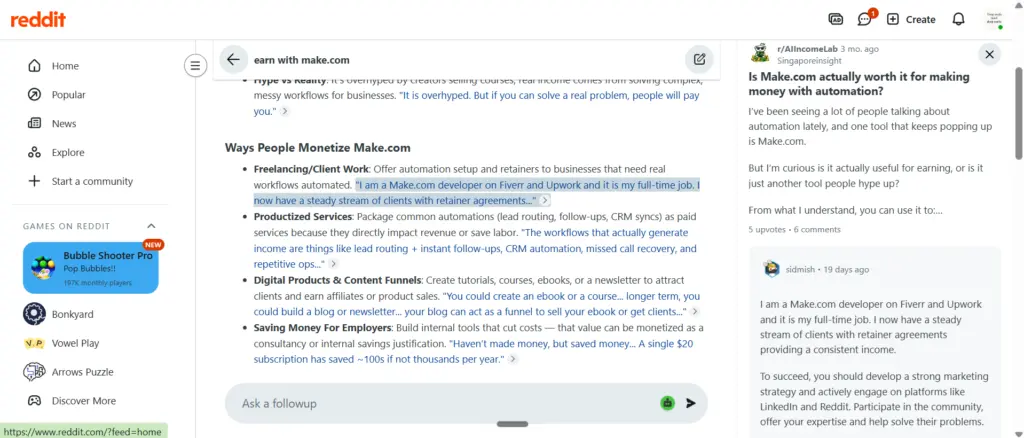This screenshot has height=438, width=1024.
Task: Collapse the Games on Reddit section
Action: [x=151, y=226]
